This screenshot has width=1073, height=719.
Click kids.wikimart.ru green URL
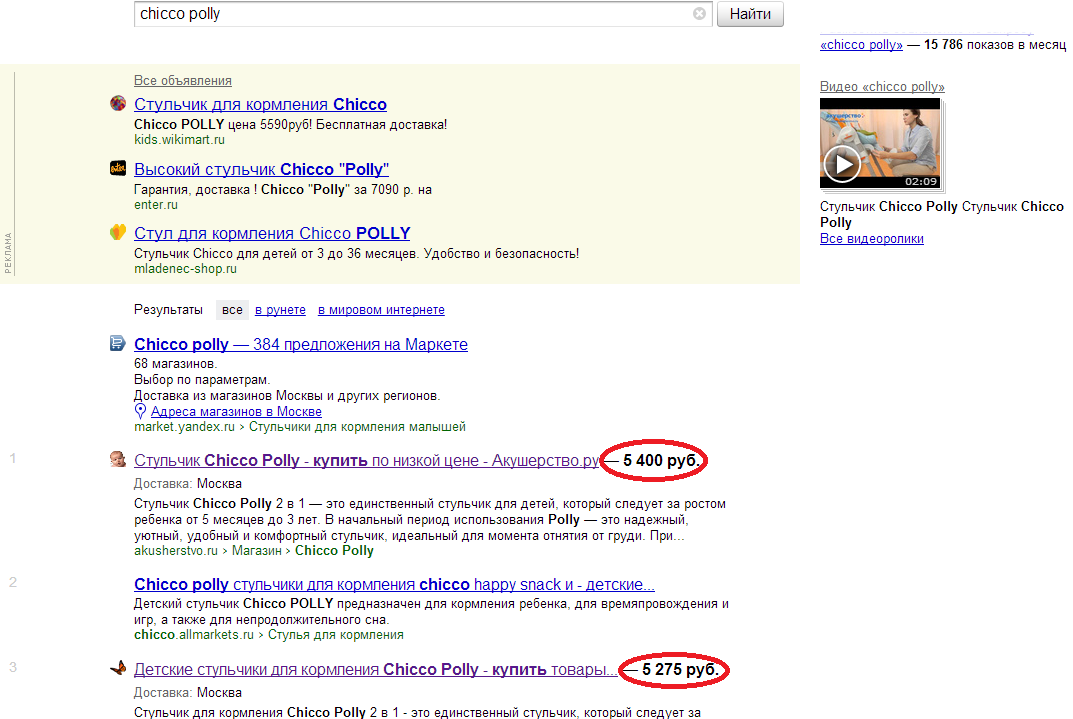(x=179, y=140)
